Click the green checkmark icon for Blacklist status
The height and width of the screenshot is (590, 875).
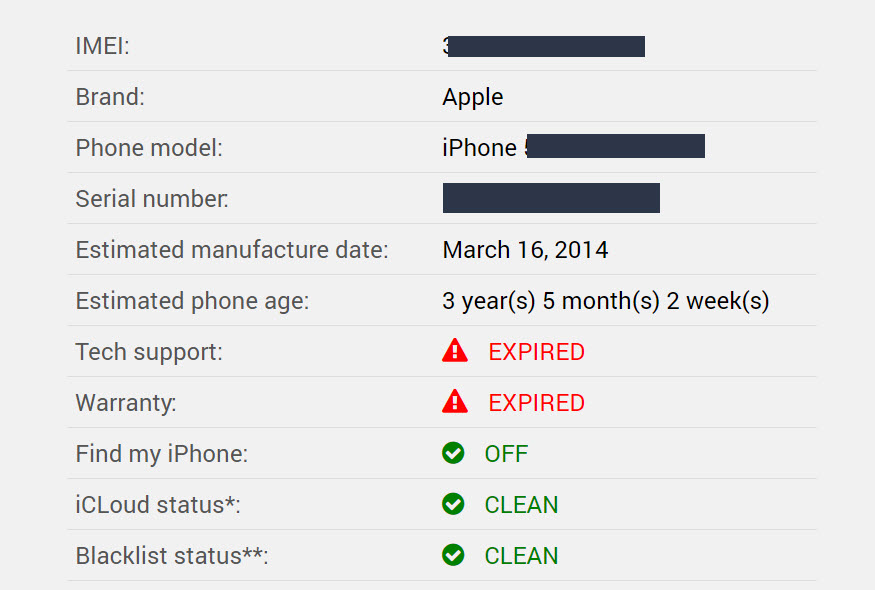click(x=453, y=555)
